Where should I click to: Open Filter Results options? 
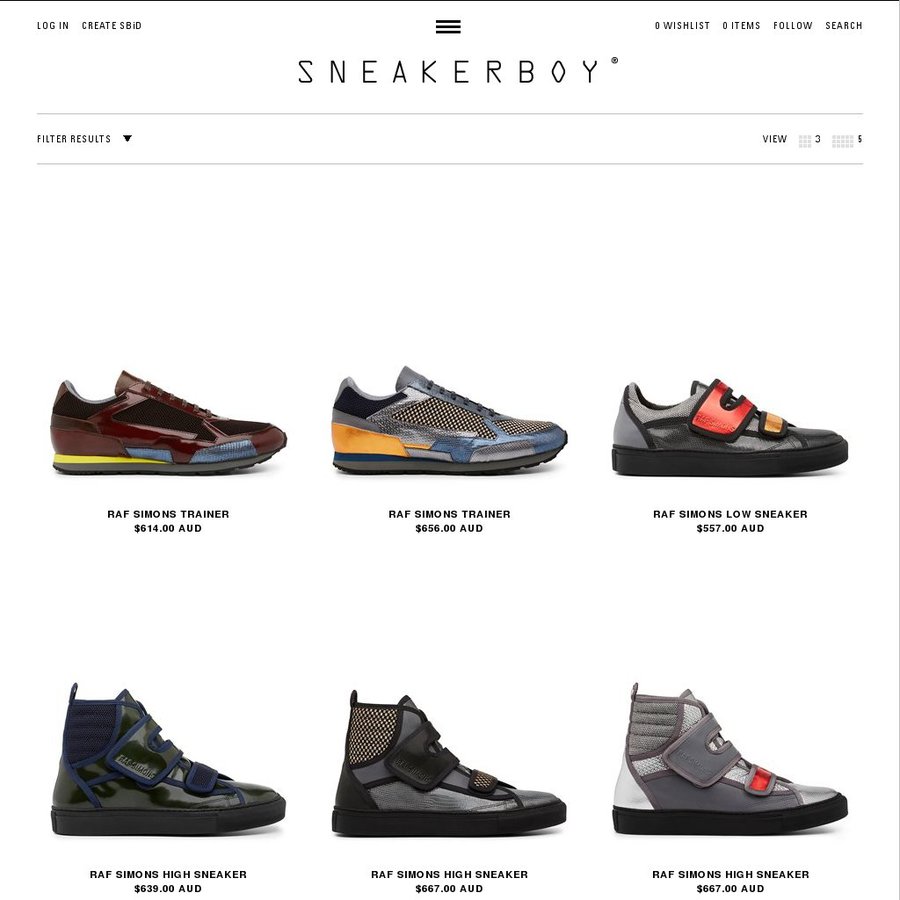(74, 139)
